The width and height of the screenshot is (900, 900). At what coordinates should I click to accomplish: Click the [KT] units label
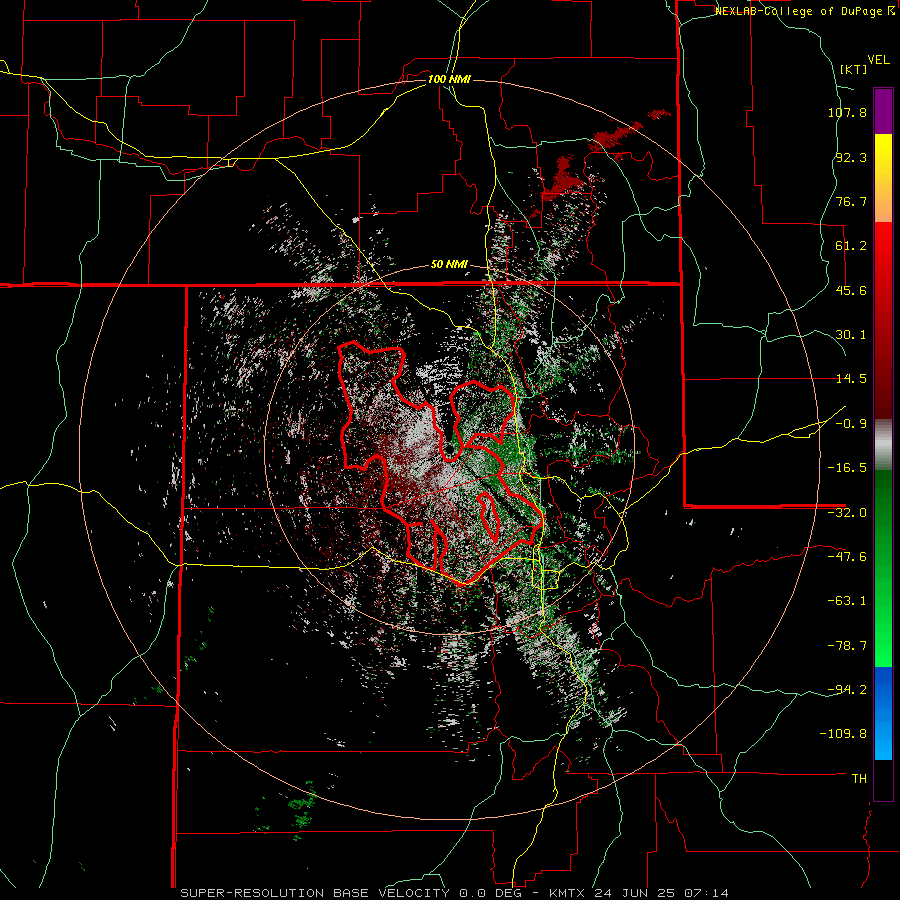(854, 69)
